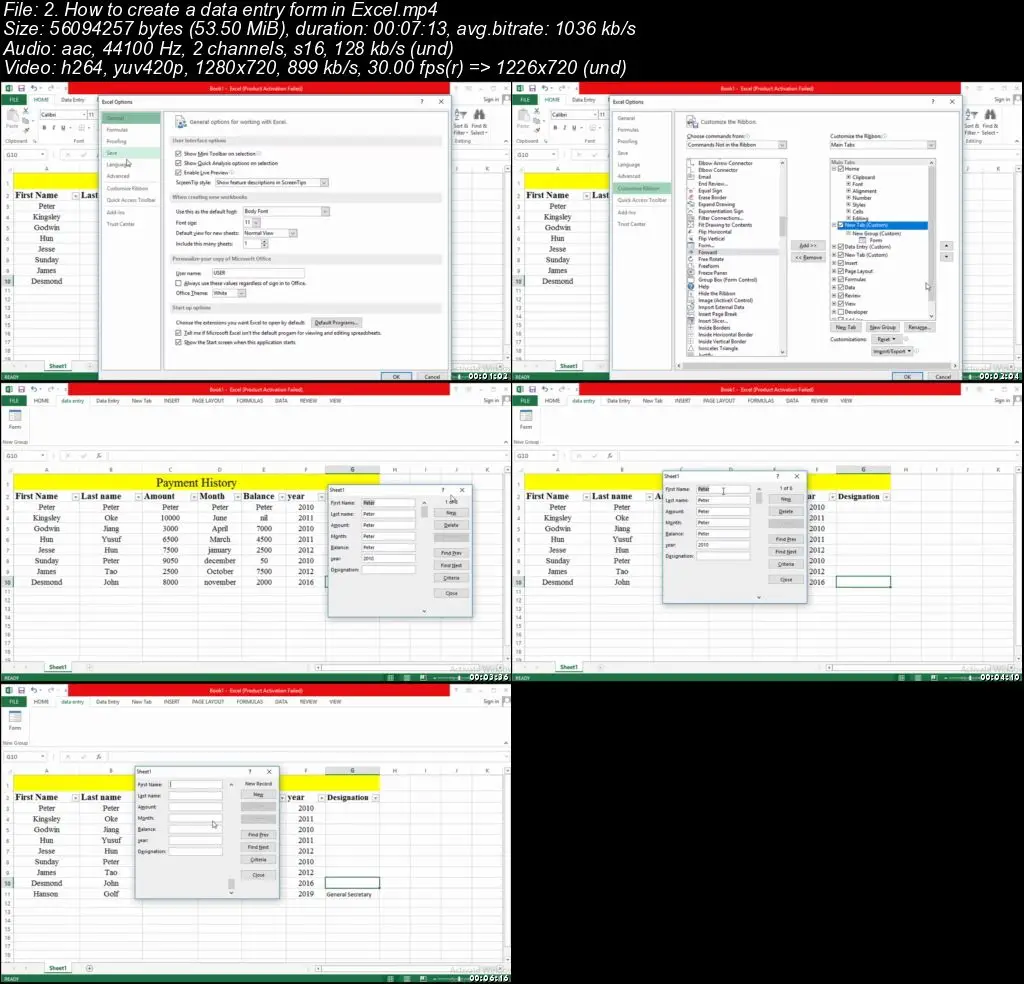The image size is (1024, 984).
Task: Select Form item under New Group (Custom)
Action: (876, 240)
